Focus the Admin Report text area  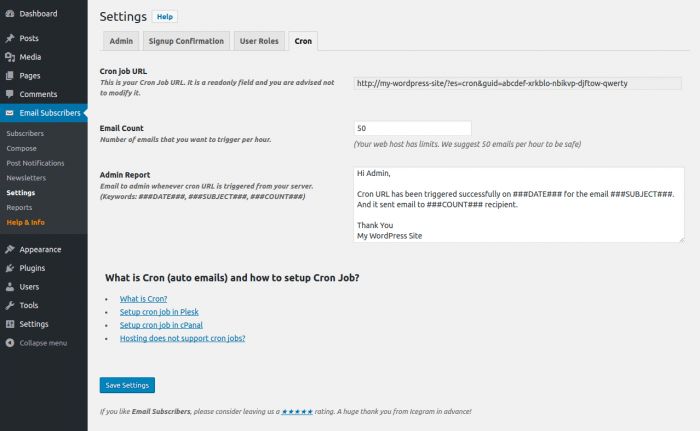tap(519, 205)
